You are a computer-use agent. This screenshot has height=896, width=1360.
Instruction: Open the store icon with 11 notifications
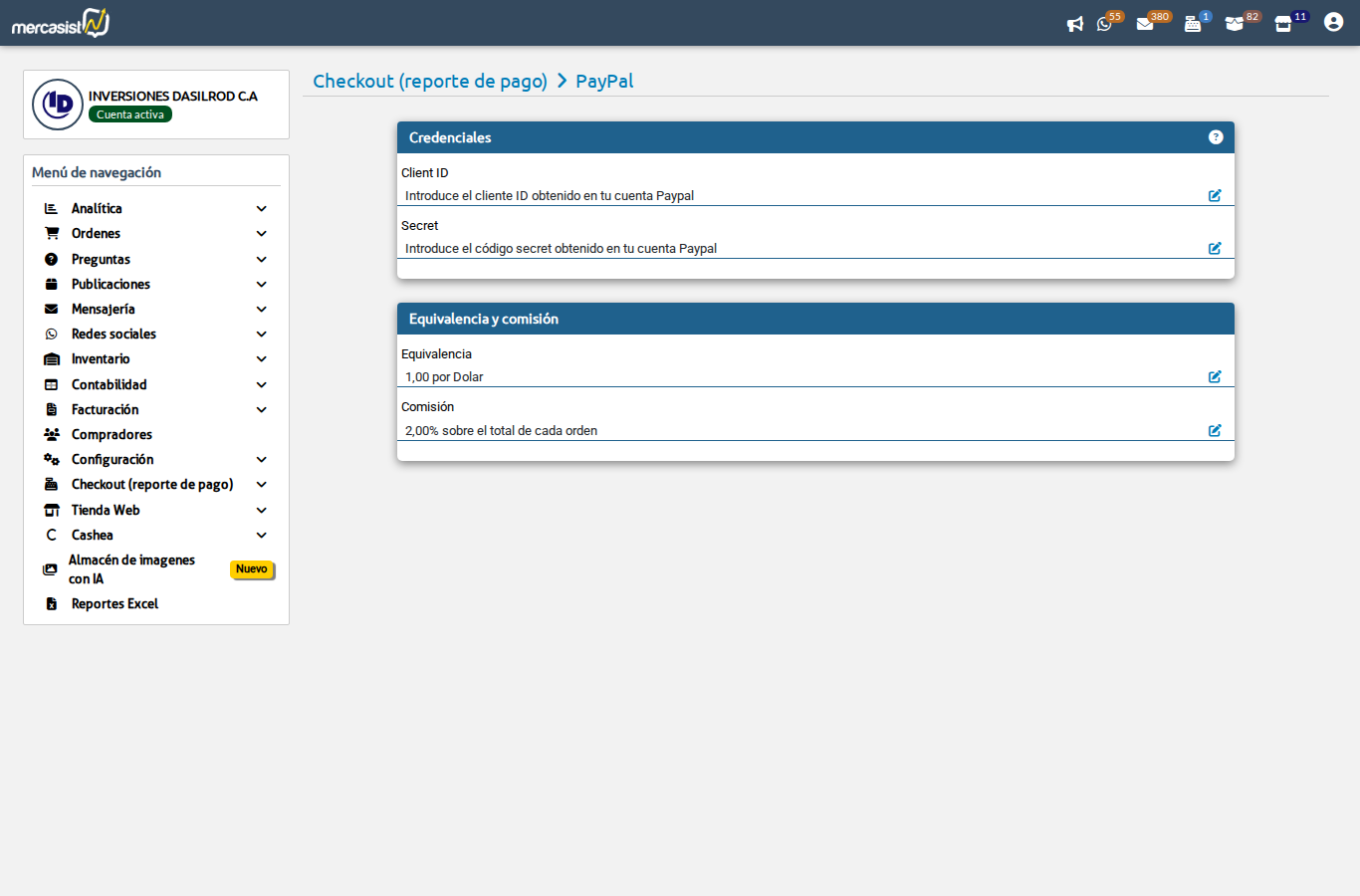pos(1283,23)
